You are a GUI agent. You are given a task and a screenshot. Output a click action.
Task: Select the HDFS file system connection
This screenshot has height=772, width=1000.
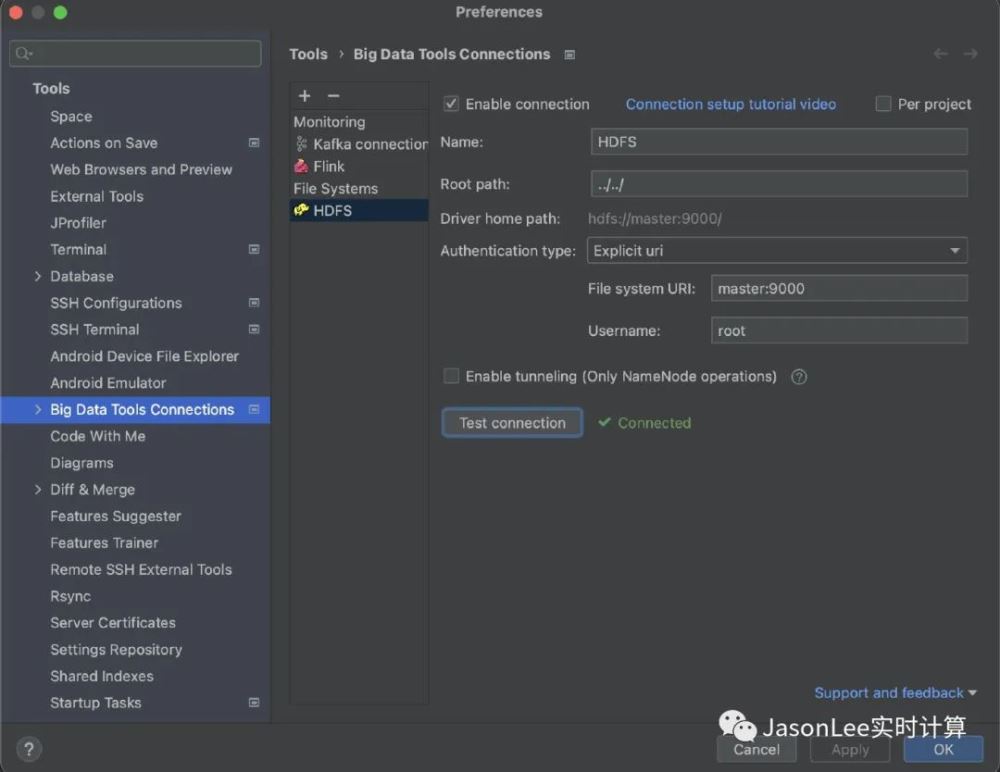pyautogui.click(x=331, y=211)
